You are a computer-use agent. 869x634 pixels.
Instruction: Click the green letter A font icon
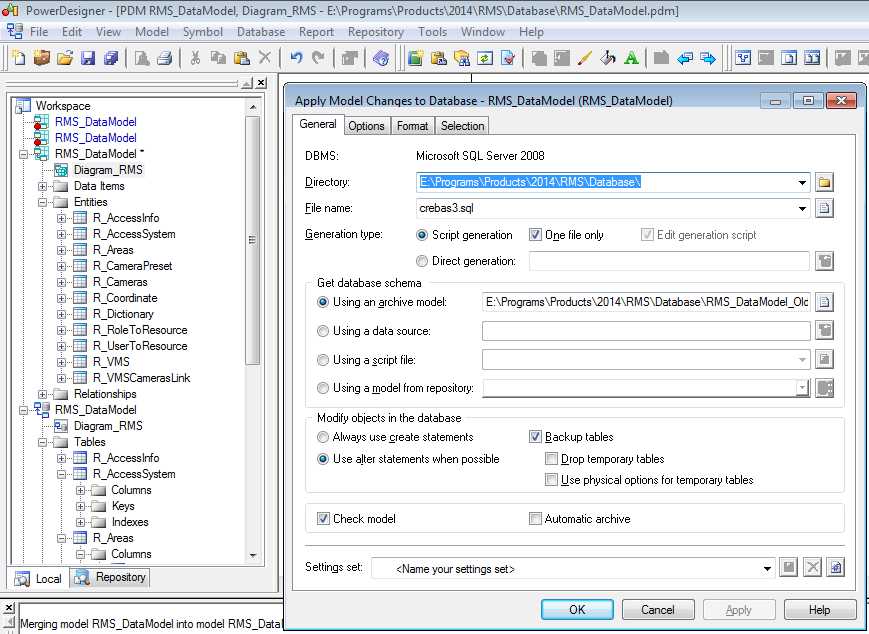click(631, 58)
